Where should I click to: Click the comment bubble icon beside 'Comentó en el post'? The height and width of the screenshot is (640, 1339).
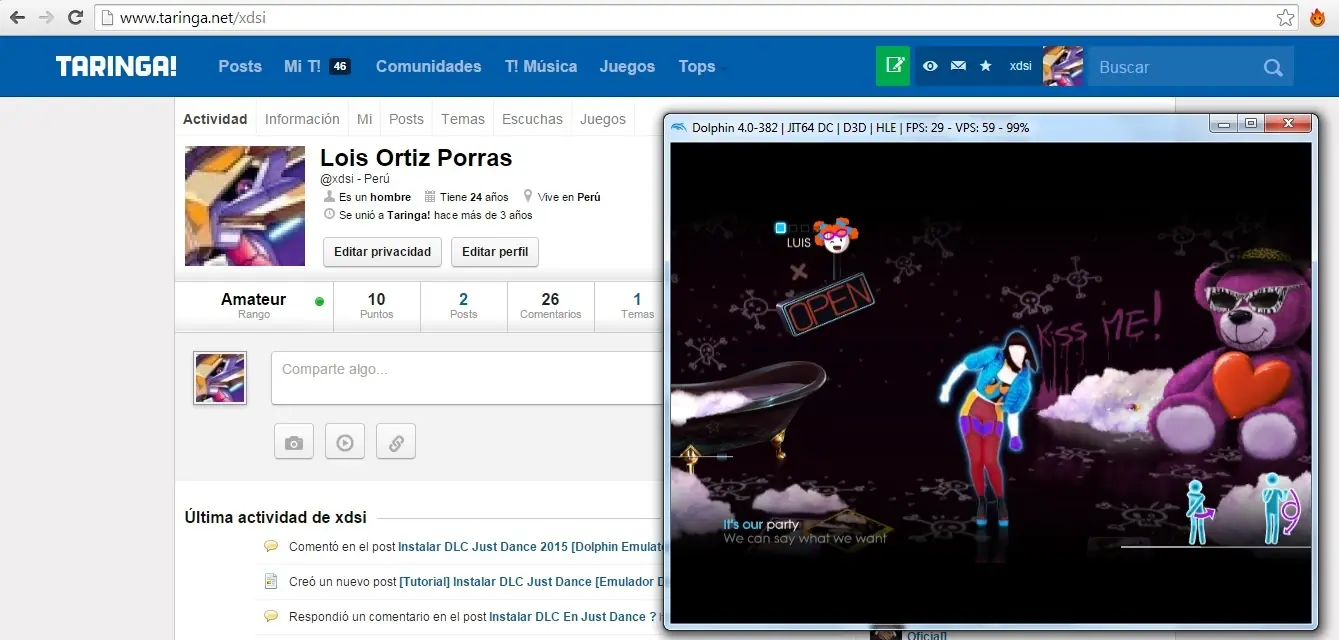point(270,546)
